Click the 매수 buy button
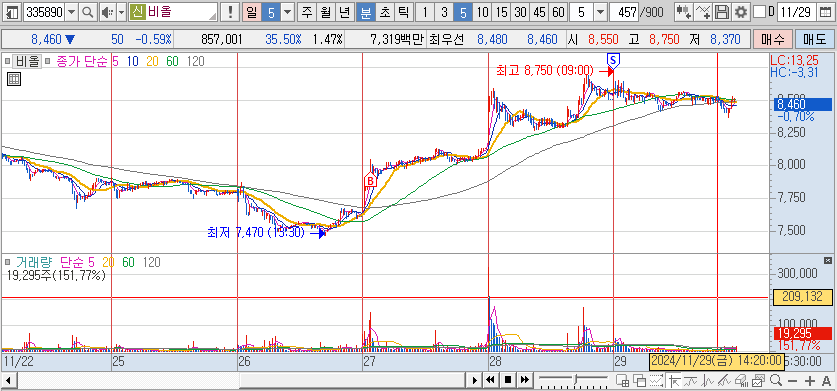The image size is (837, 391). (772, 39)
